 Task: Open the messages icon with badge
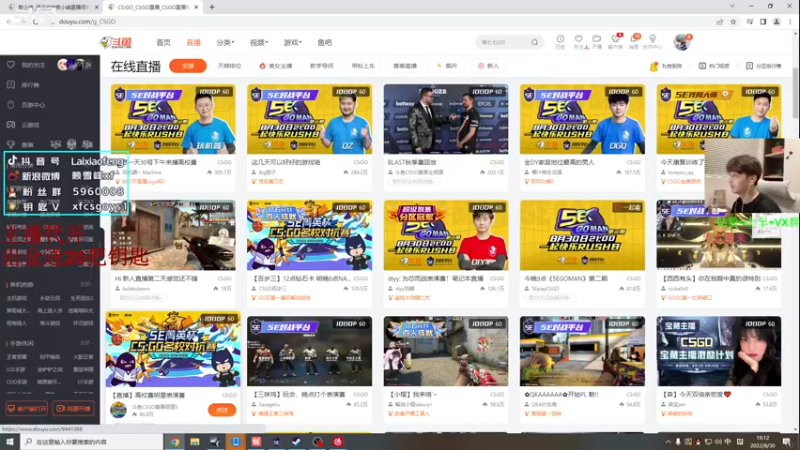pos(634,39)
